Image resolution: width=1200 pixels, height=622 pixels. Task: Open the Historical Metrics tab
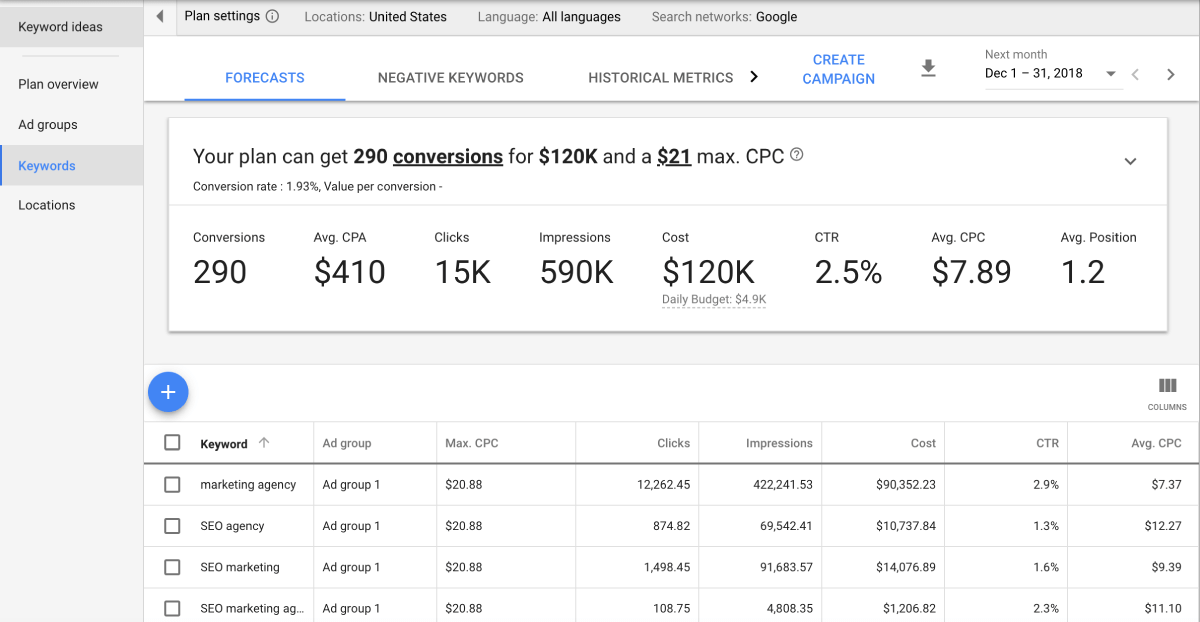[661, 77]
